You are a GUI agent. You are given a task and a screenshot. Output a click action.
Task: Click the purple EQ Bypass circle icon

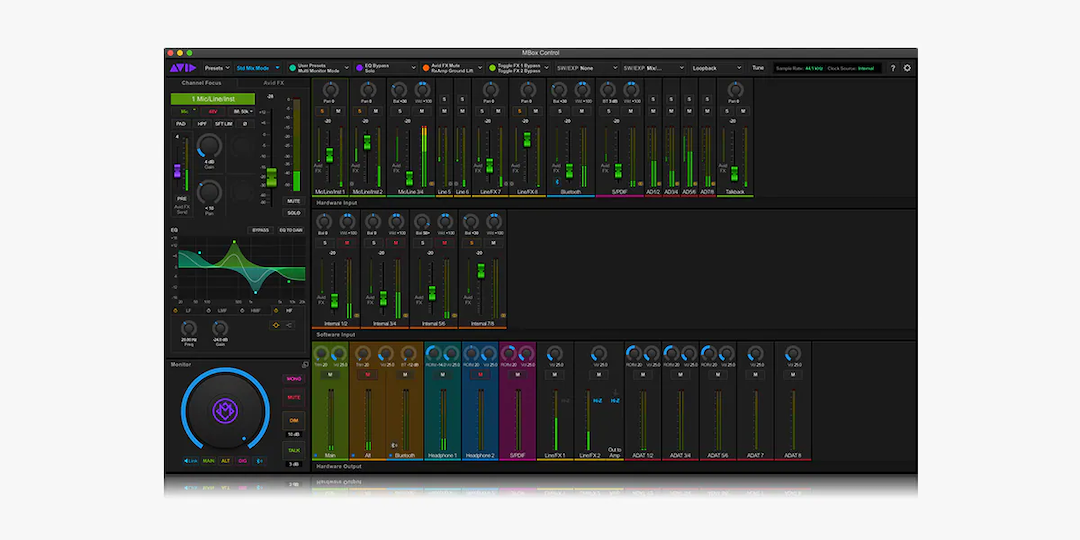pos(359,68)
